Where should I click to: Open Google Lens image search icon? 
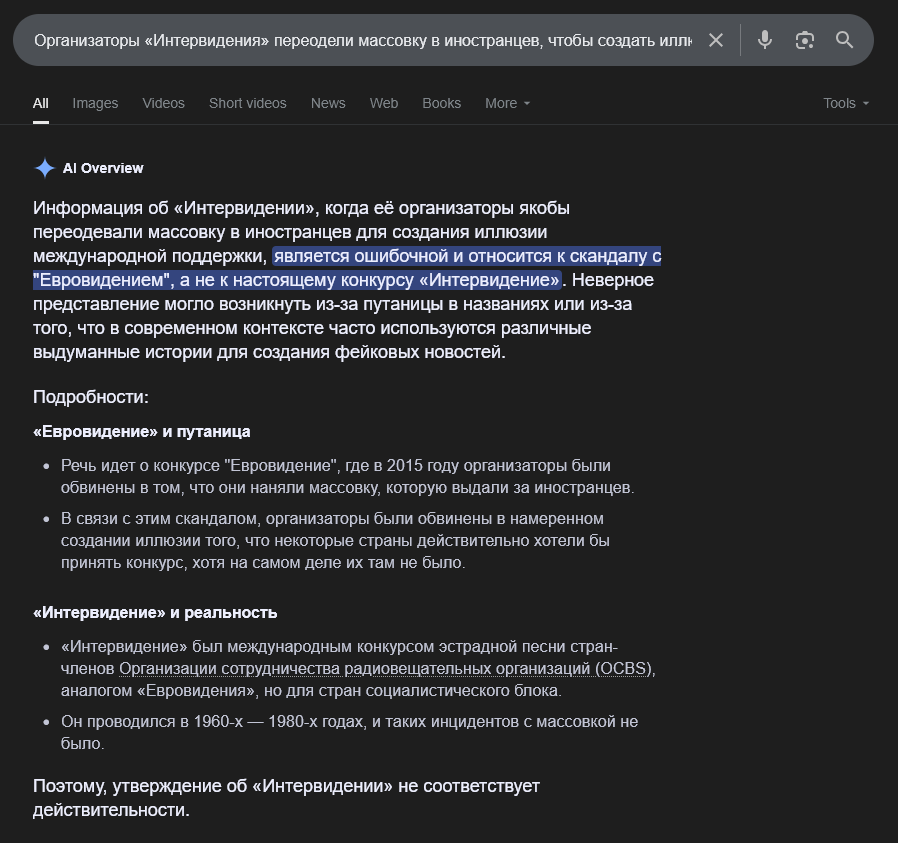pyautogui.click(x=805, y=40)
